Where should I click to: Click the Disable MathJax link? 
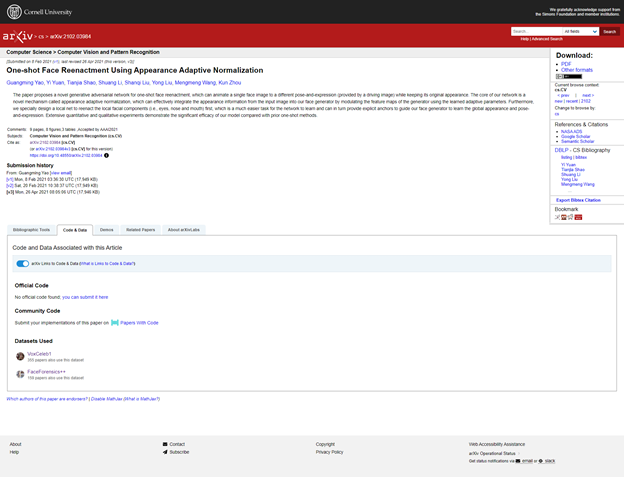(x=111, y=399)
